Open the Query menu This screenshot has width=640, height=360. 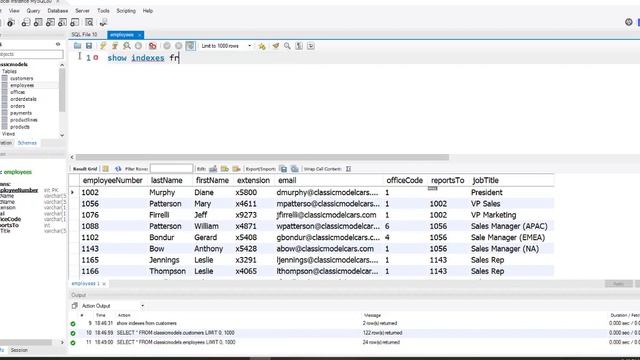[33, 11]
